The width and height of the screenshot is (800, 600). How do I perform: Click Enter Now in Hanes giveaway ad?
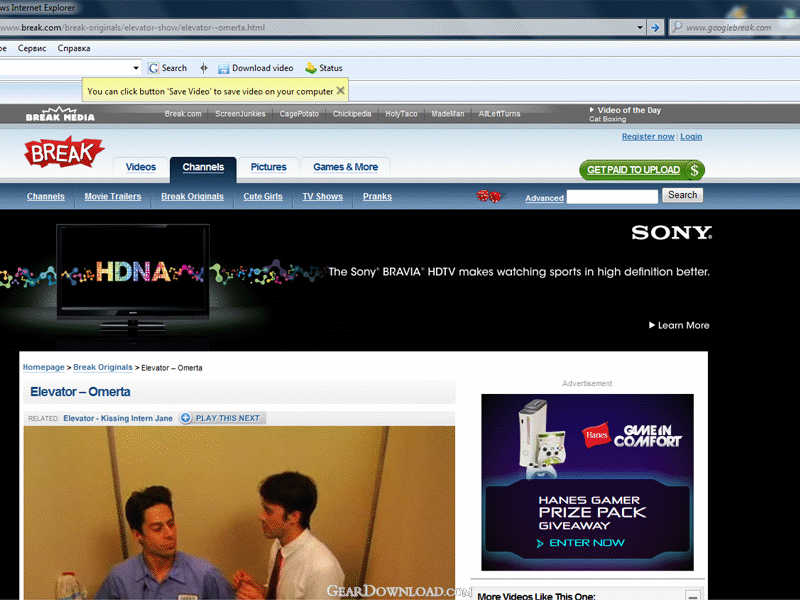tap(581, 543)
